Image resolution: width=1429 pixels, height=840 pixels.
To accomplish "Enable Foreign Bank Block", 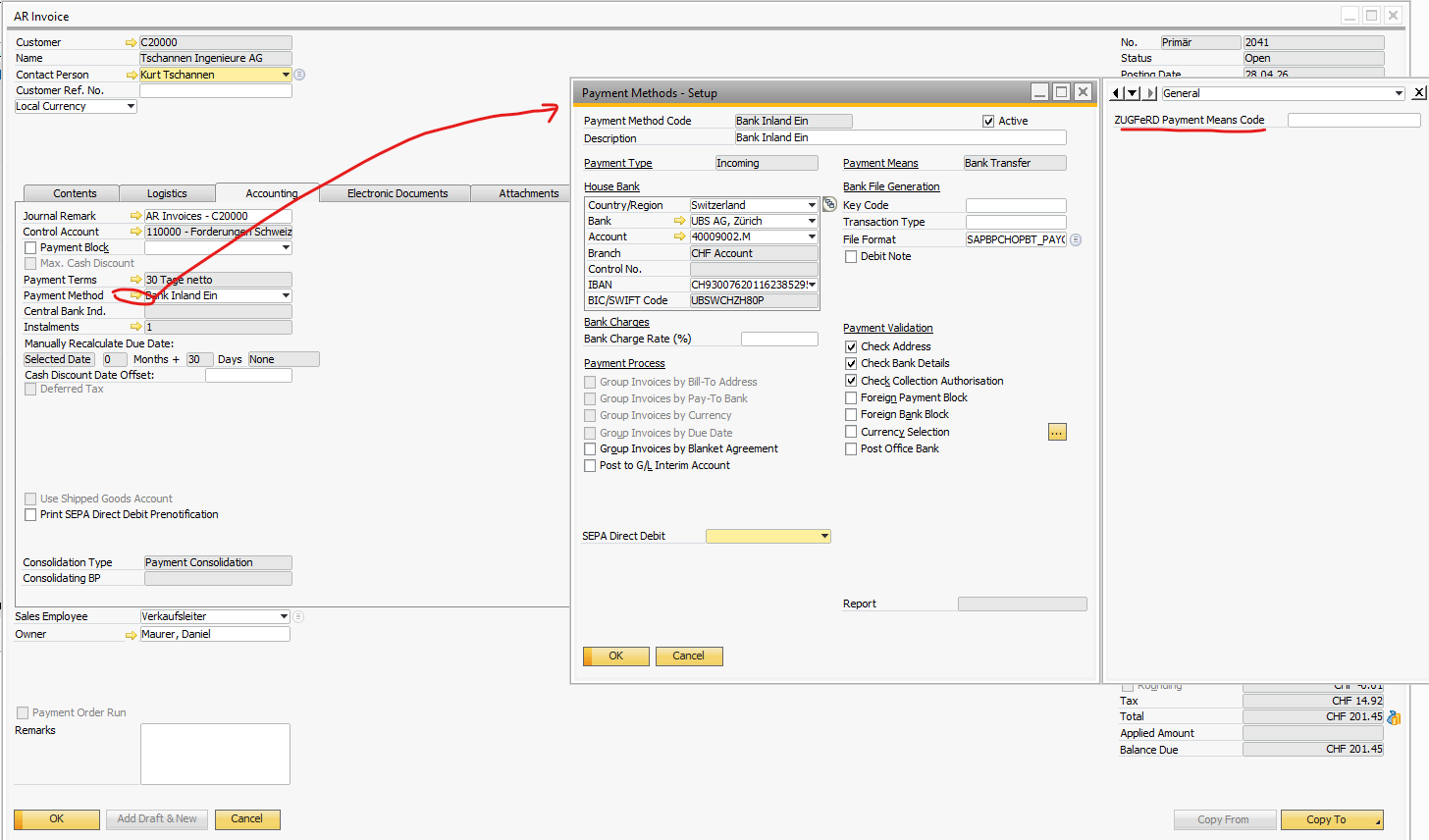I will [x=851, y=414].
